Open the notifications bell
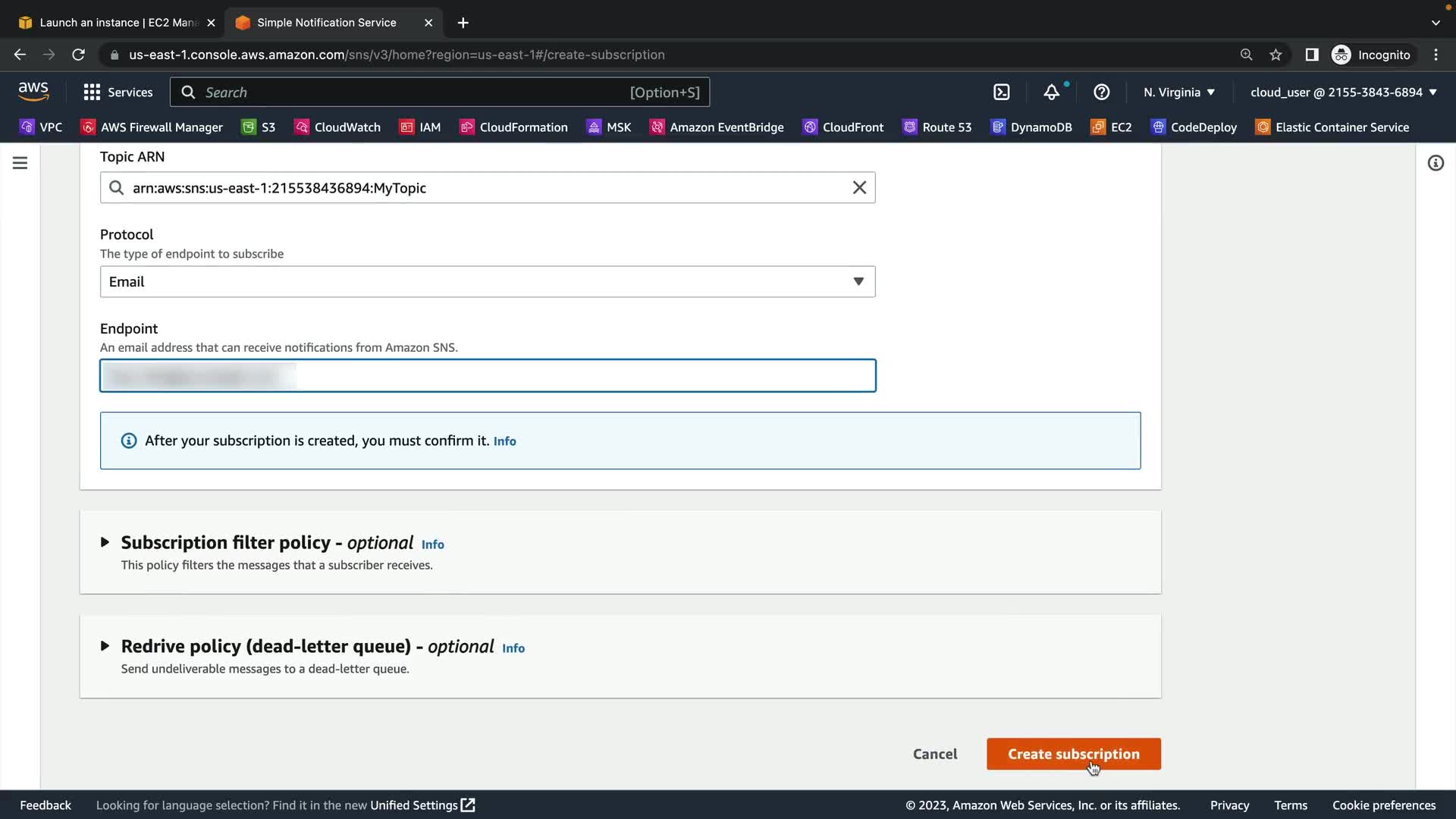 coord(1051,93)
